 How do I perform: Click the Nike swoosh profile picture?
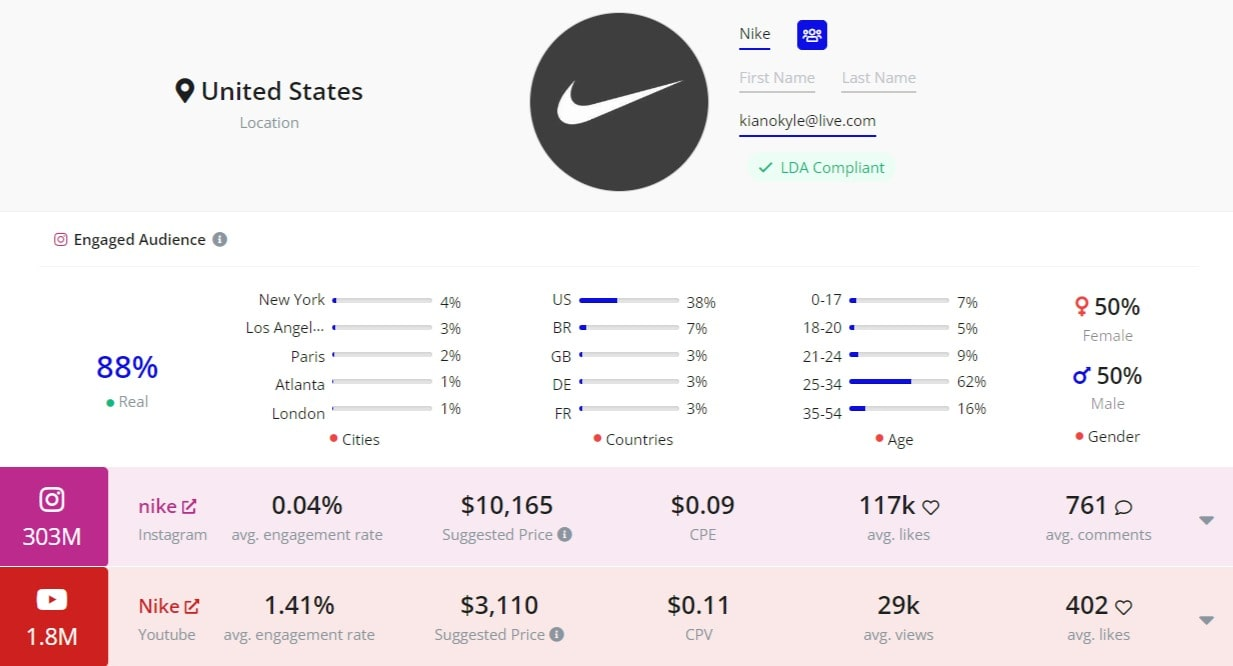pos(619,102)
